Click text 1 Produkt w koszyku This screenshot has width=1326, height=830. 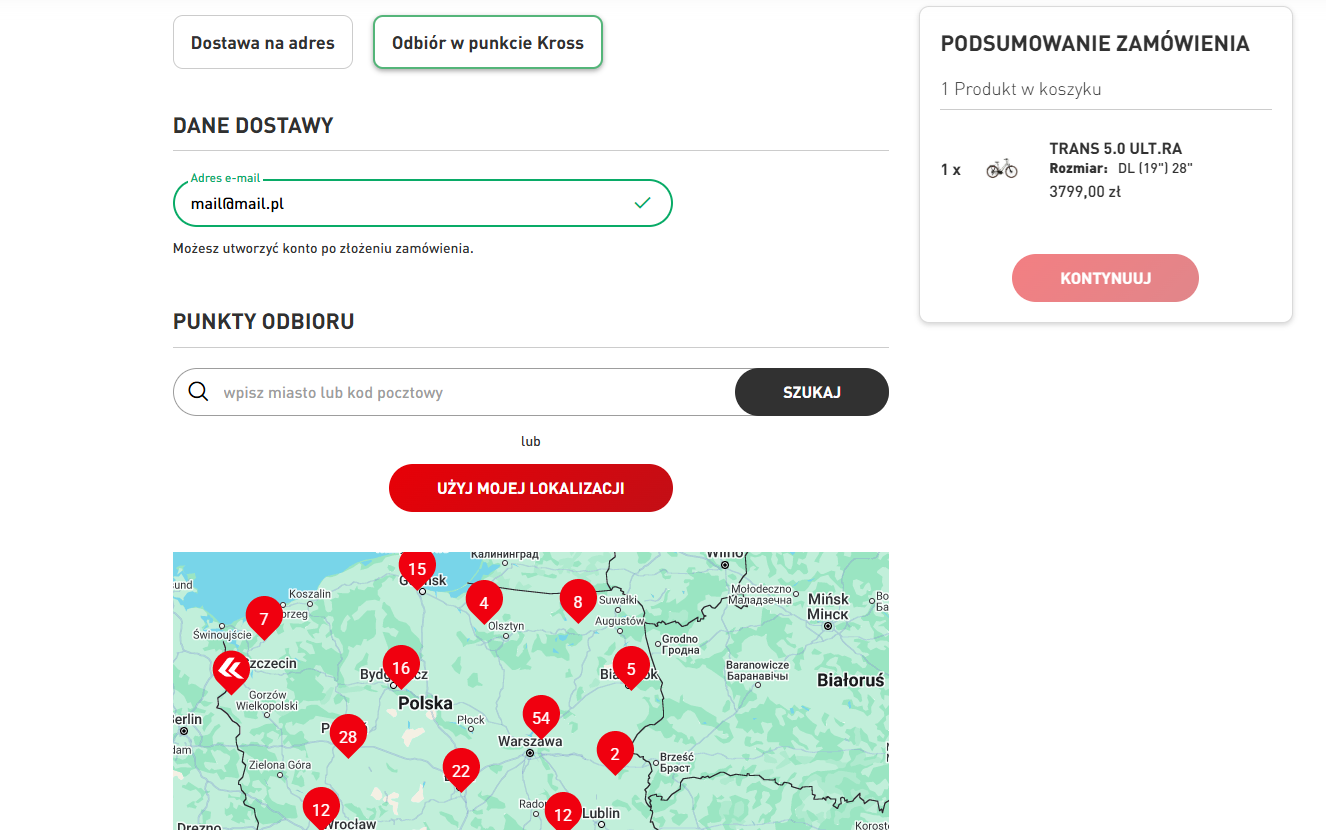(1021, 89)
